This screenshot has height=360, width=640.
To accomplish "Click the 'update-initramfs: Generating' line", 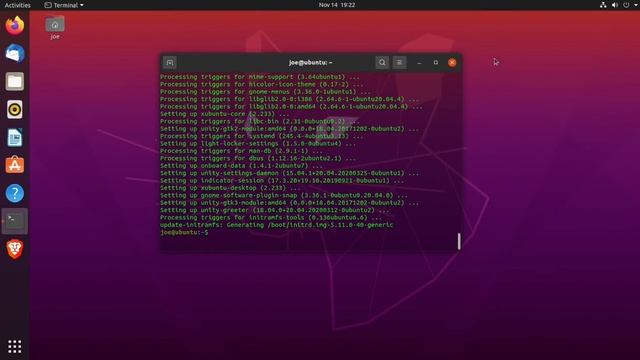I will coord(276,225).
